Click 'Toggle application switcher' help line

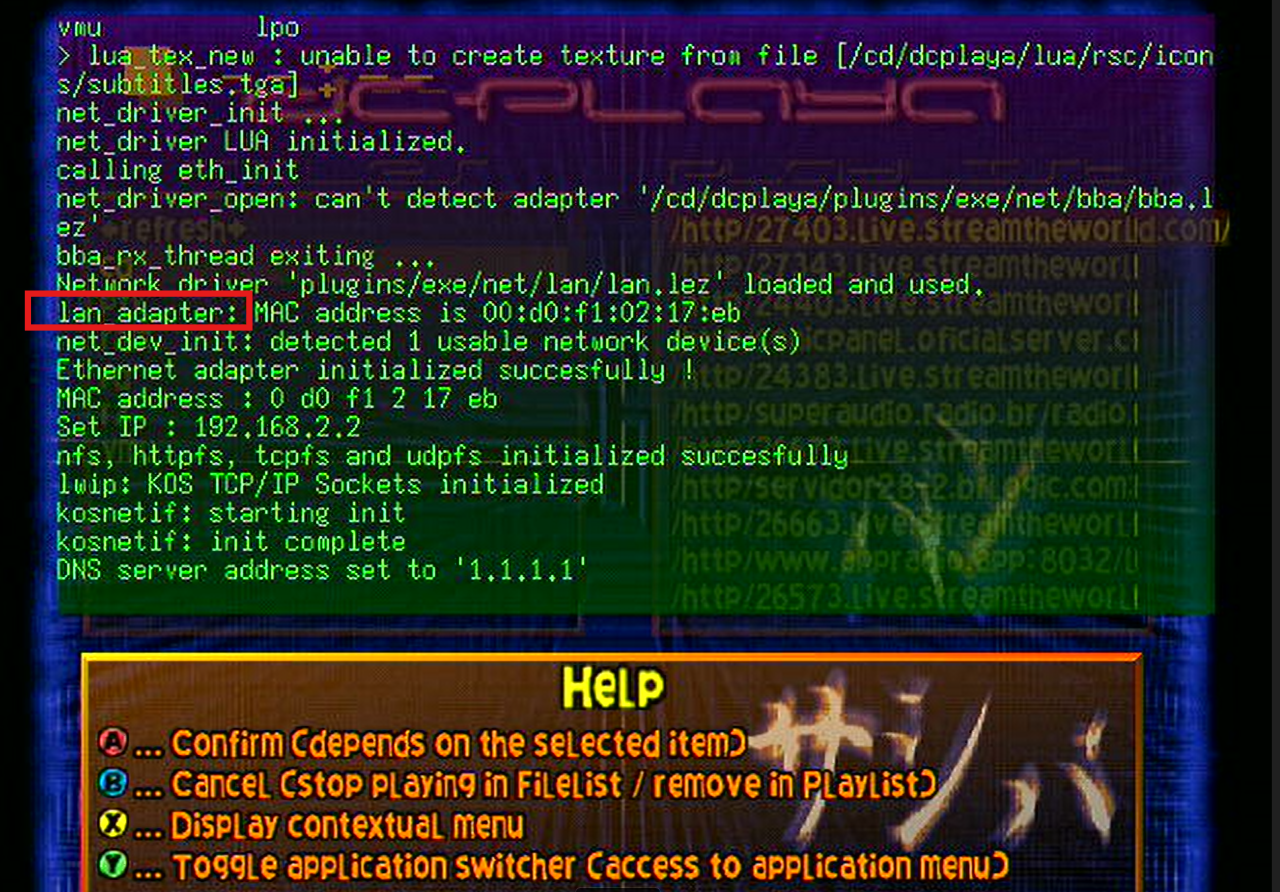click(590, 866)
